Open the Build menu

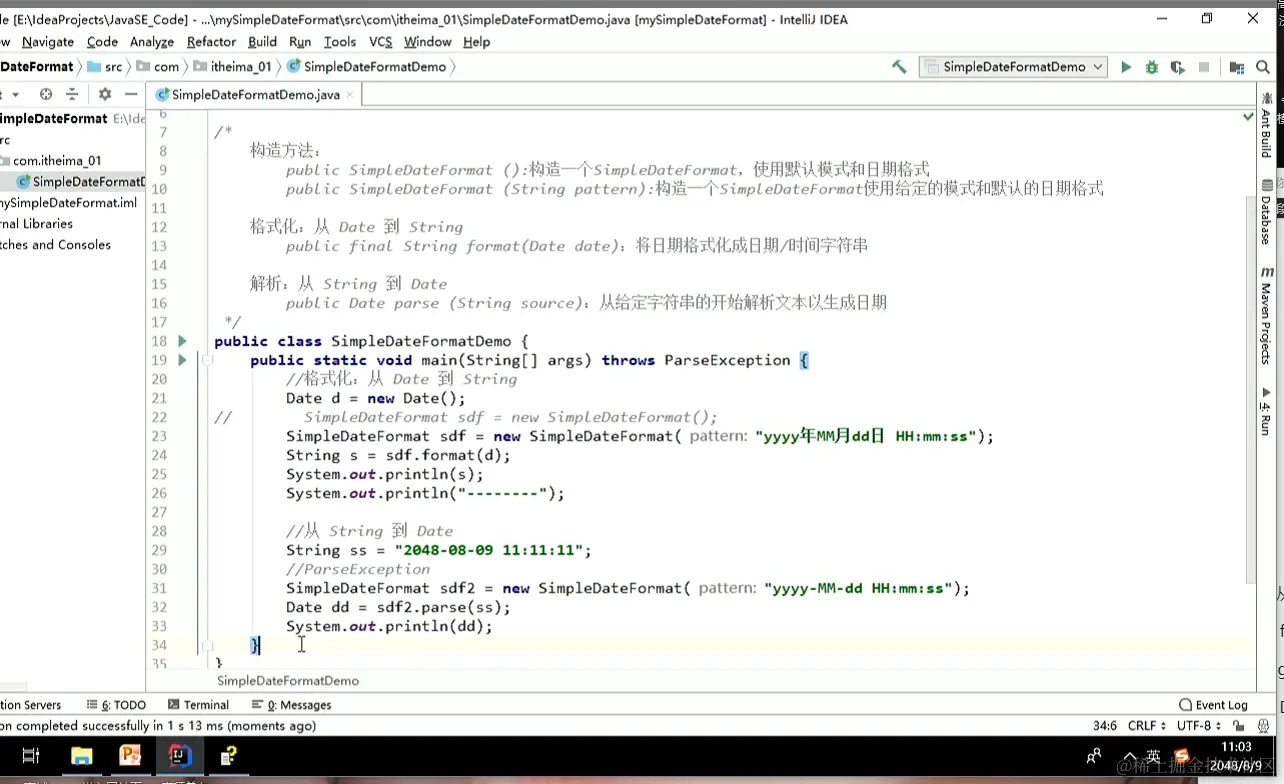tap(262, 41)
